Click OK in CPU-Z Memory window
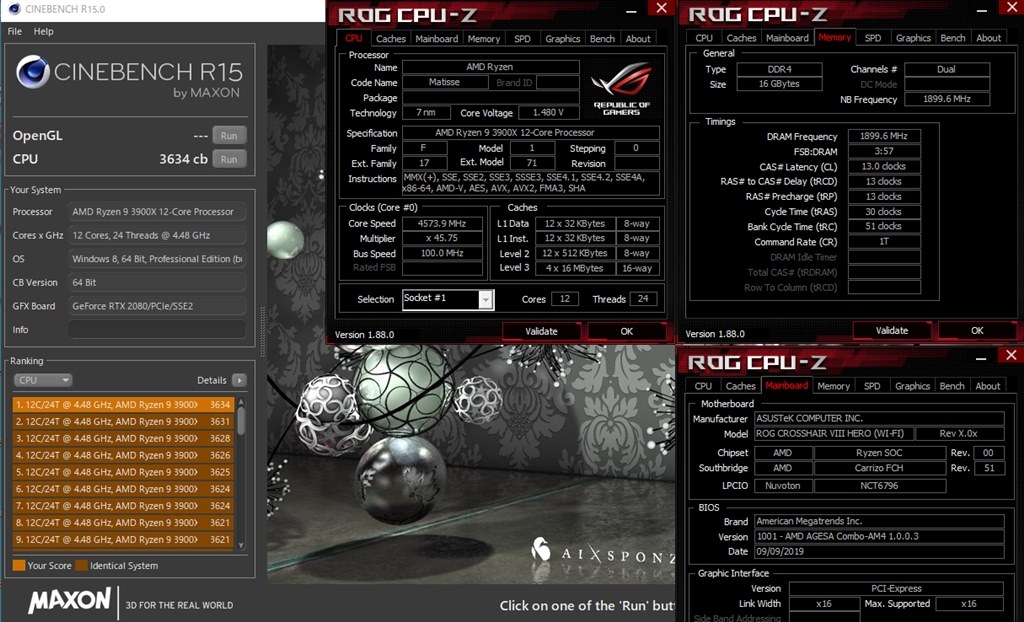 coord(977,331)
